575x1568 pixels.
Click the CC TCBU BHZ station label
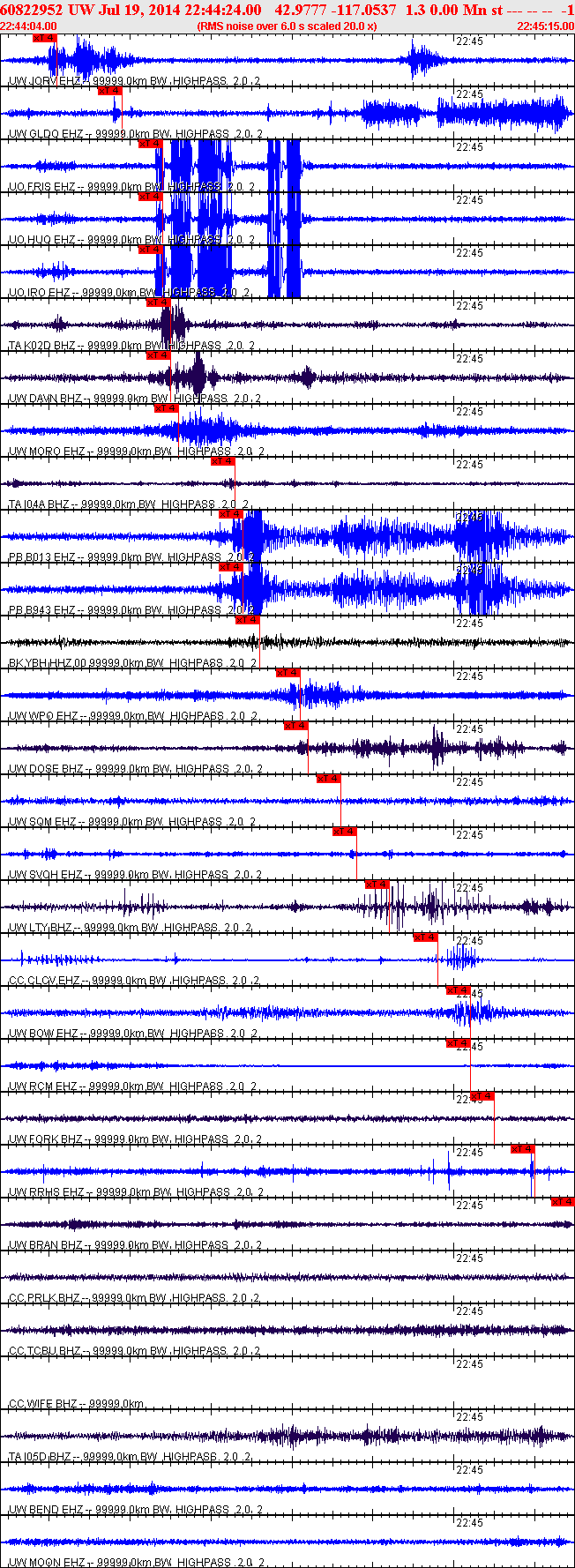[134, 1351]
